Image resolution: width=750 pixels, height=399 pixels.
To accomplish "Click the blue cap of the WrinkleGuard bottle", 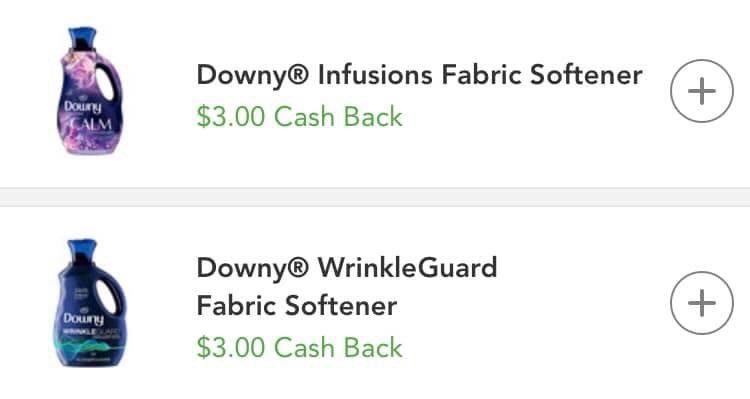I will [82, 250].
